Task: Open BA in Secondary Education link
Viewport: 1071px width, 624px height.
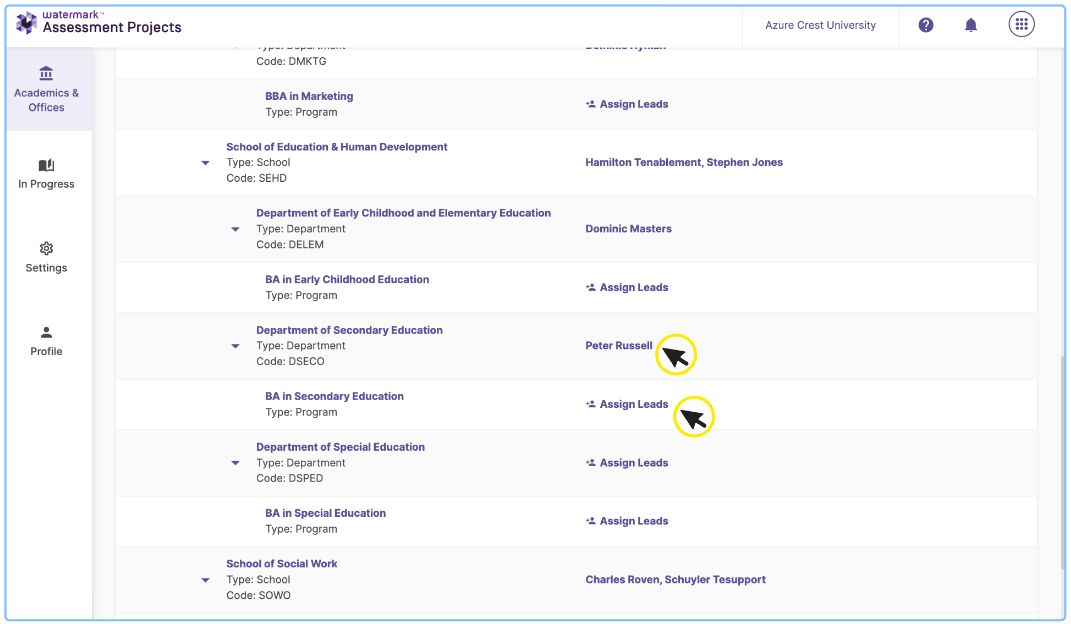Action: coord(334,396)
